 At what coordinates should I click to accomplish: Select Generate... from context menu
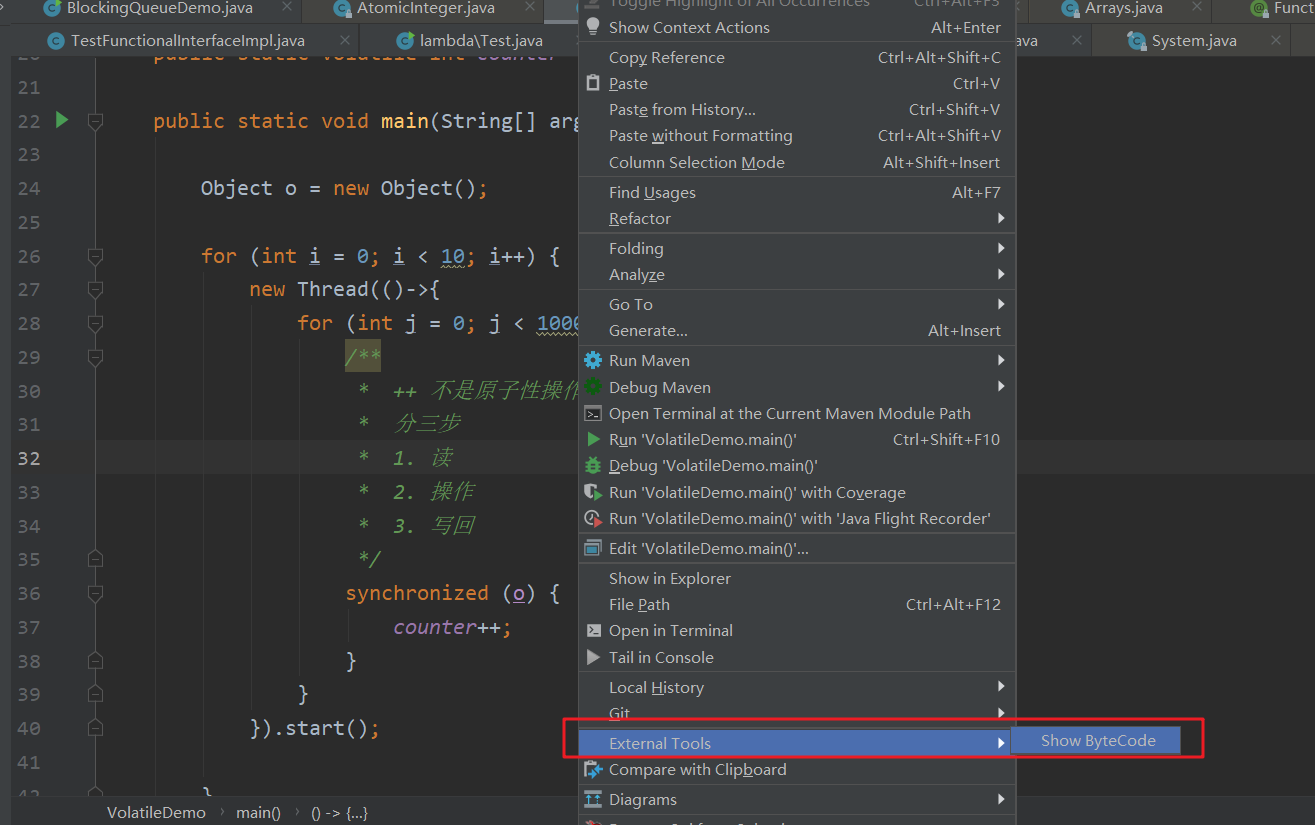pos(797,330)
